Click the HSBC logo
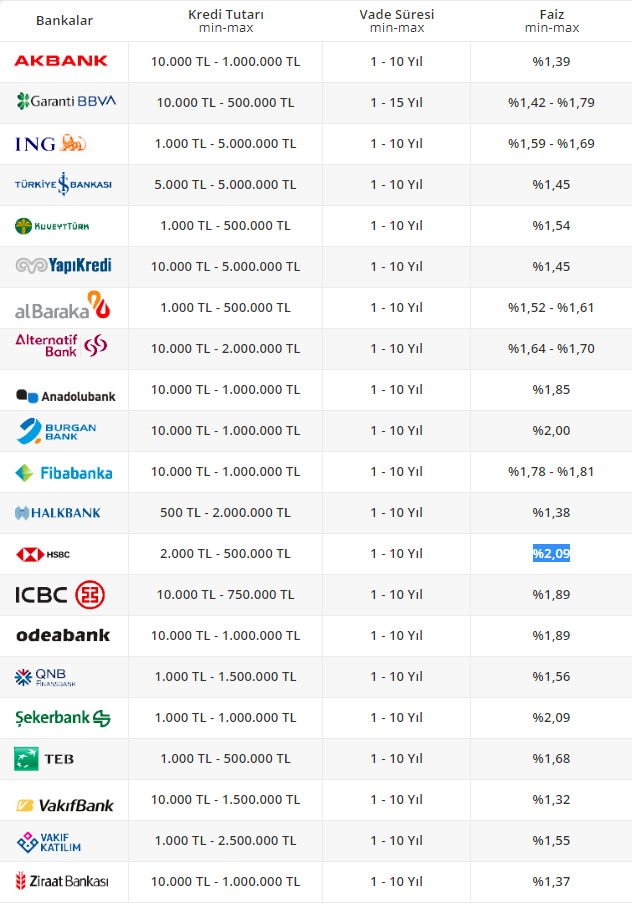This screenshot has height=904, width=632. 43,553
